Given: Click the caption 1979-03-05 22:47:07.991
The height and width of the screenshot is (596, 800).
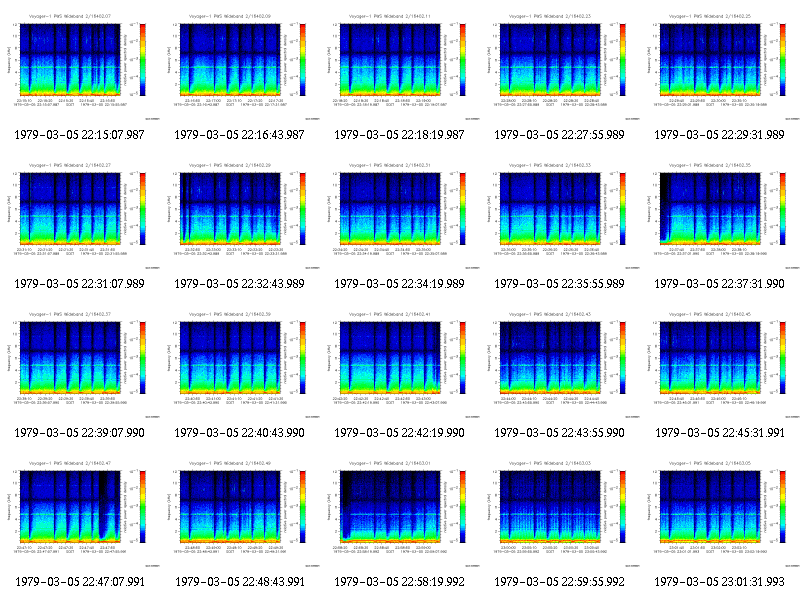Looking at the screenshot, I should (80, 582).
